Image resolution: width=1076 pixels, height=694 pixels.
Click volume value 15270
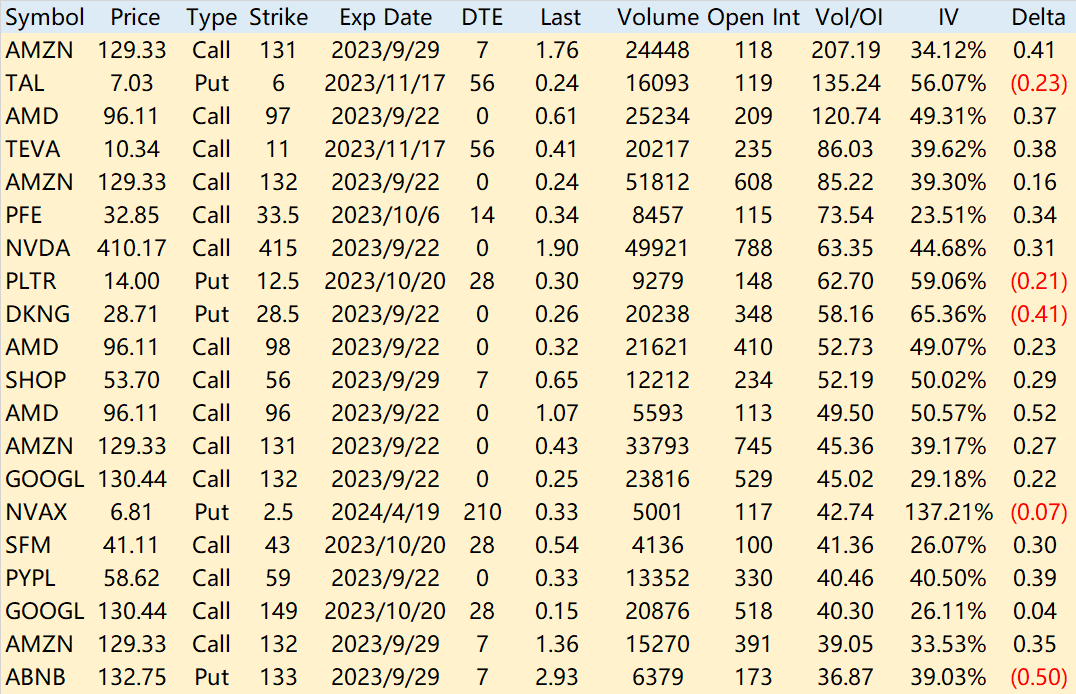tap(657, 644)
